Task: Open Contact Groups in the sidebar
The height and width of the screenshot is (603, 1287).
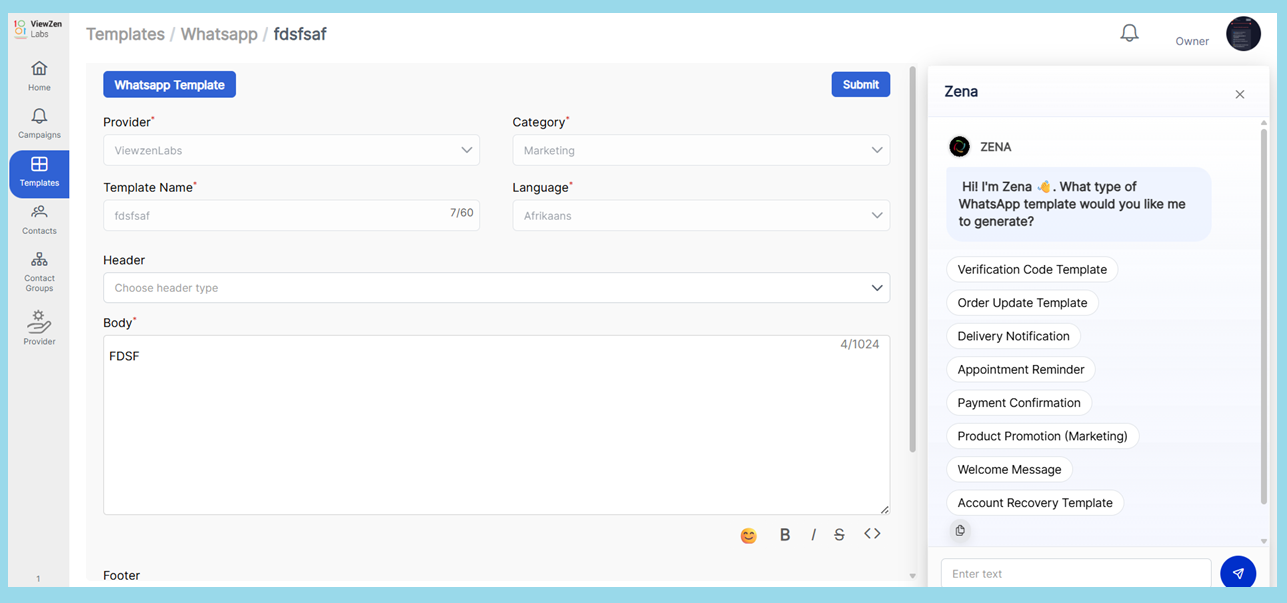Action: point(39,271)
